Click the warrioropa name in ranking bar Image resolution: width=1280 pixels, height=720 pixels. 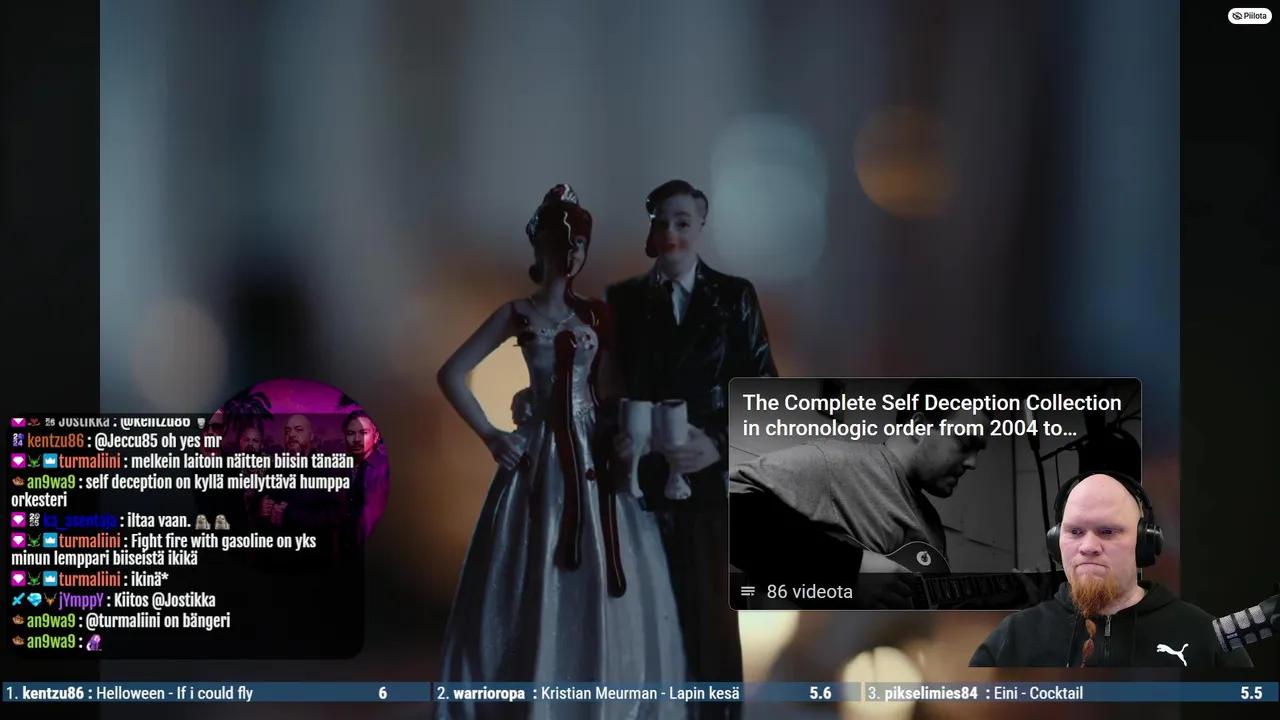coord(489,693)
